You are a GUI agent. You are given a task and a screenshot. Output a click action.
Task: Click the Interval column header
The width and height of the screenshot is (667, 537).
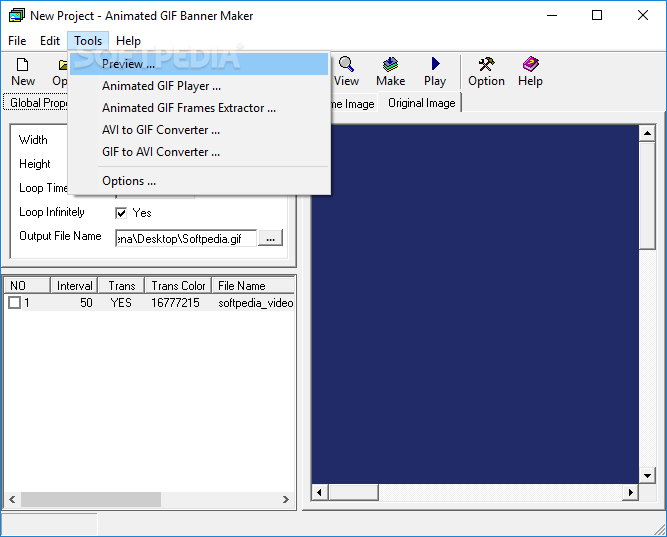pos(74,286)
